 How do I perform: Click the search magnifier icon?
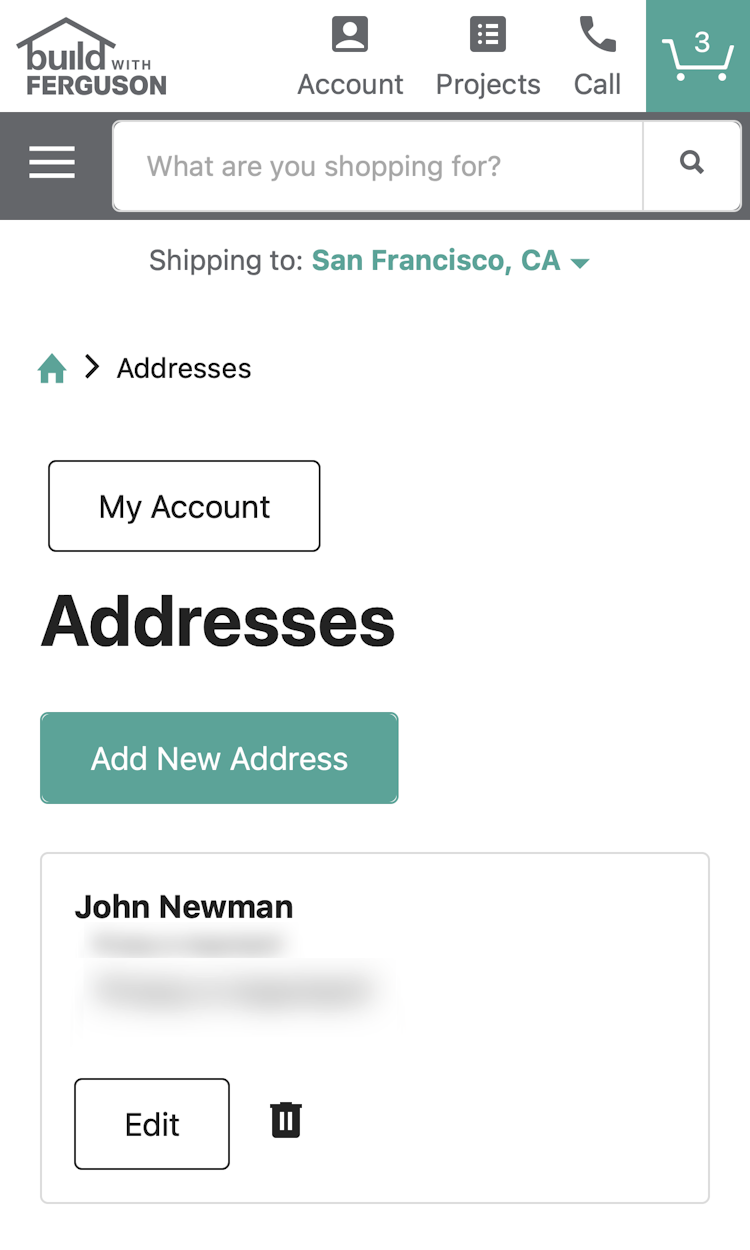point(691,163)
